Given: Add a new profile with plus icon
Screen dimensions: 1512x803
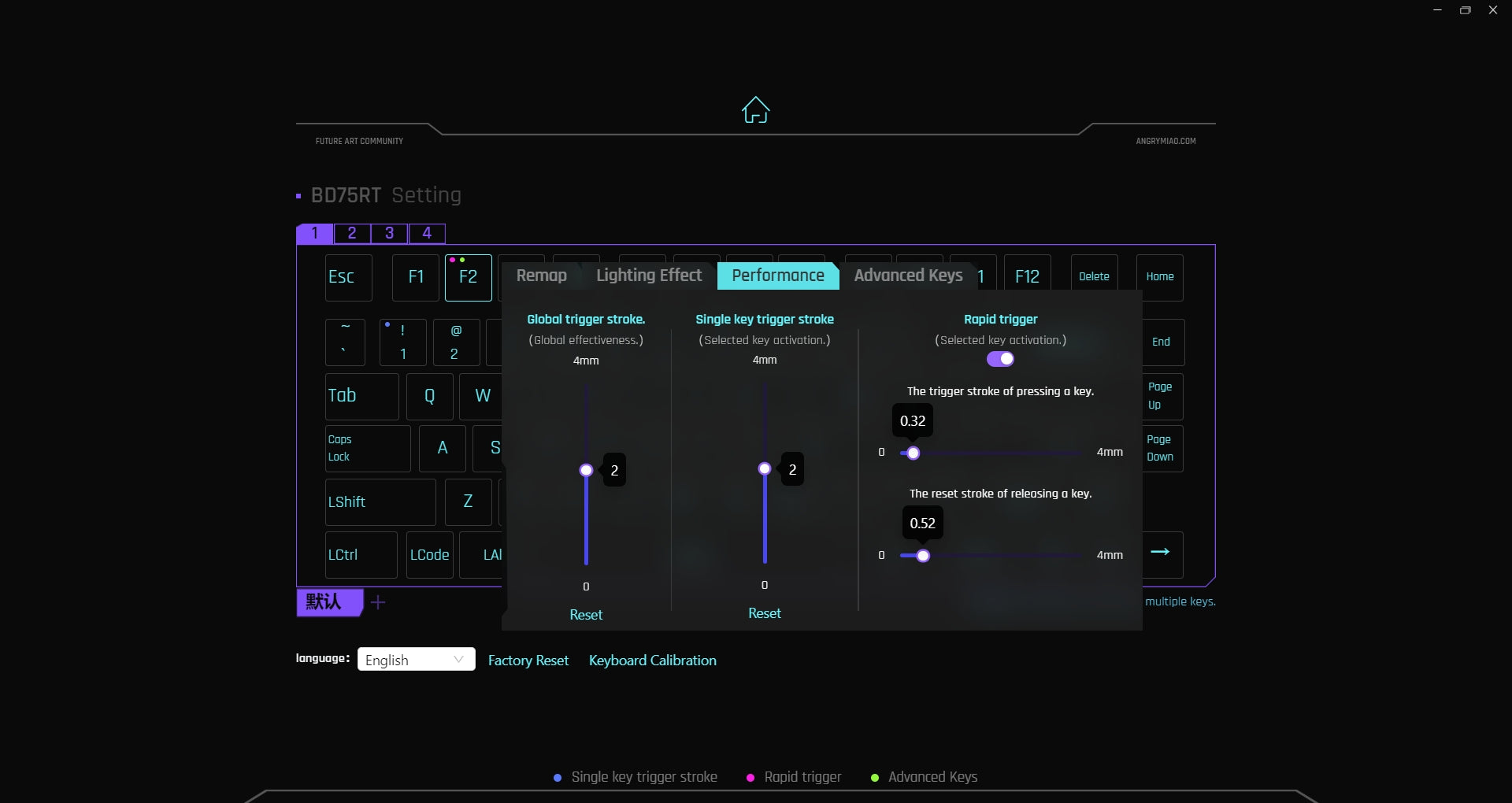Looking at the screenshot, I should coord(378,603).
